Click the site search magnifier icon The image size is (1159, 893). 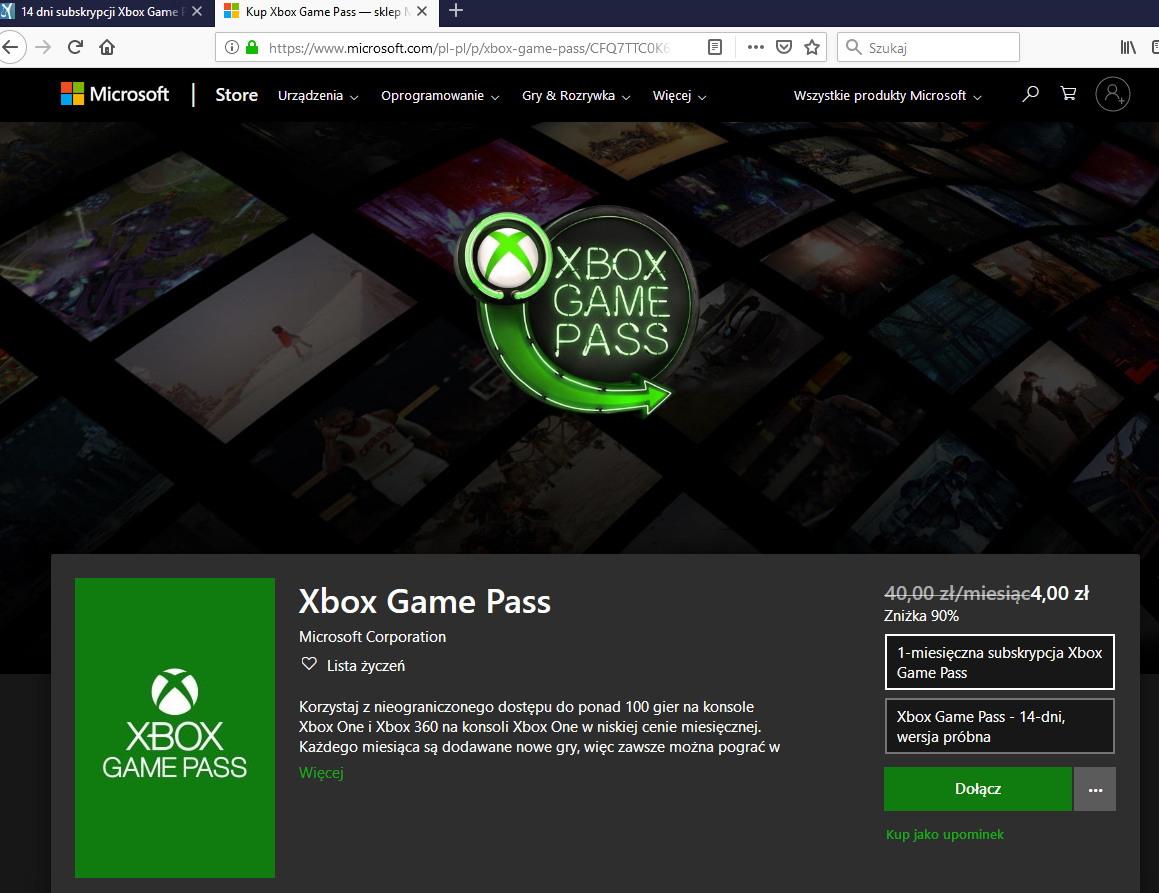[1030, 94]
